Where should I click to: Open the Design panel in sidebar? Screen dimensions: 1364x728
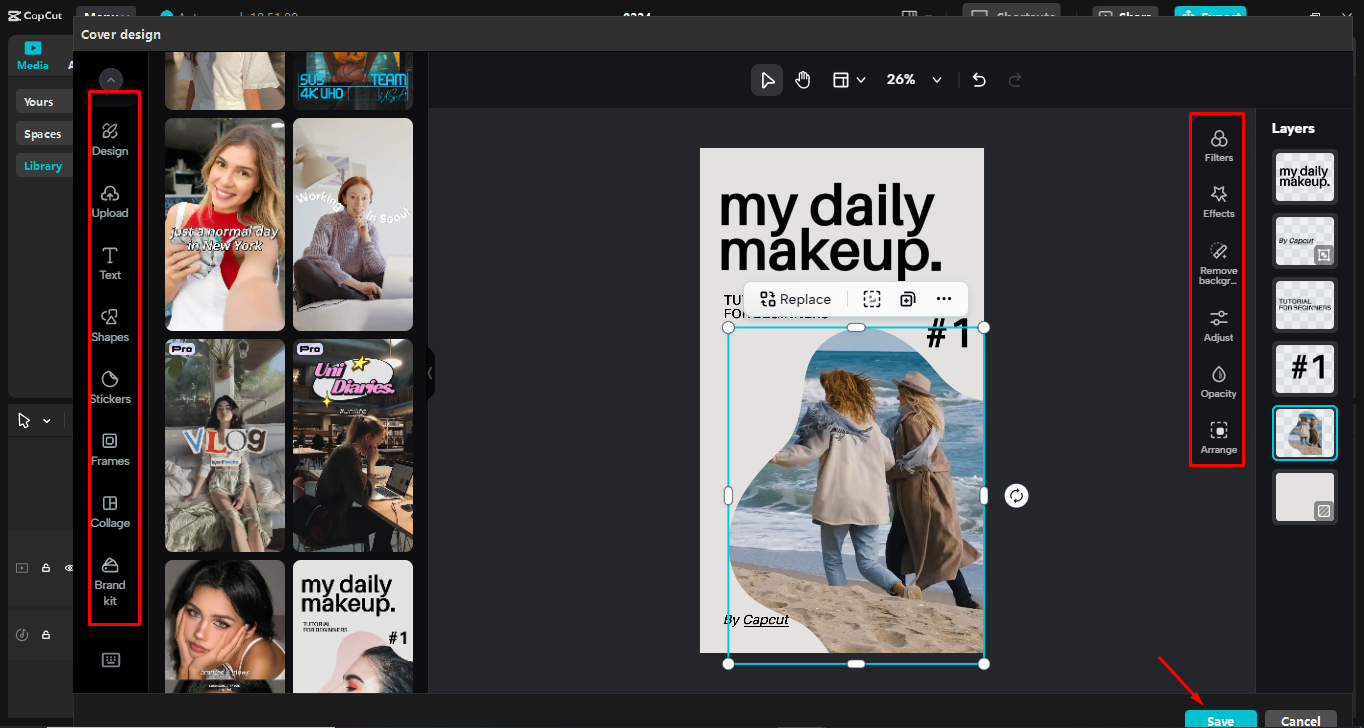pyautogui.click(x=110, y=138)
